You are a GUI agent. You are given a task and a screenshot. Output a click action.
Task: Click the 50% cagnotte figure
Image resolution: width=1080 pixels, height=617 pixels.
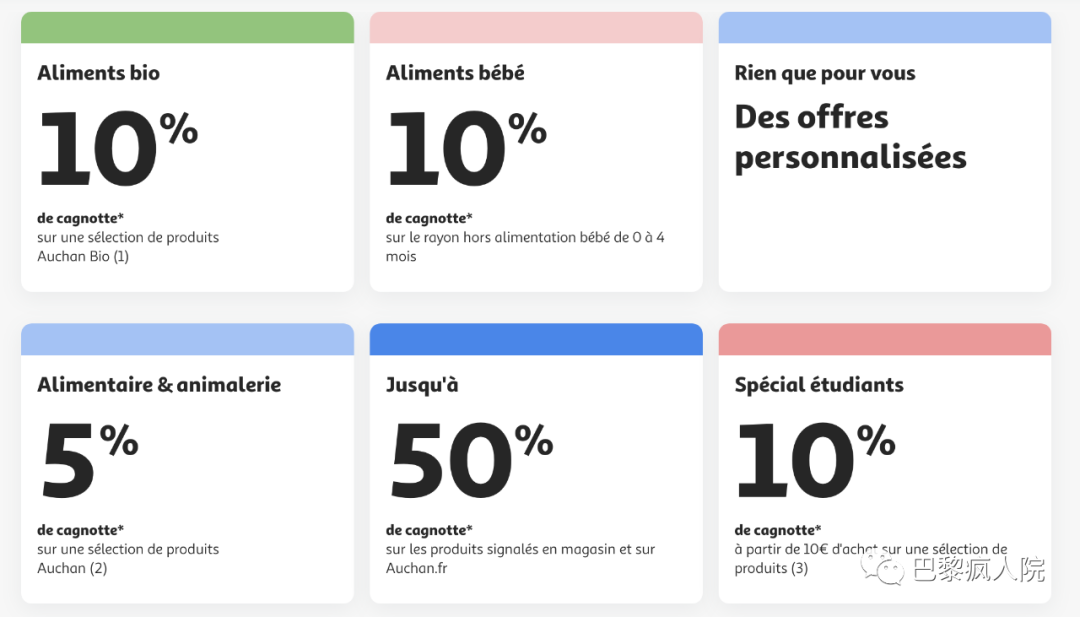470,460
